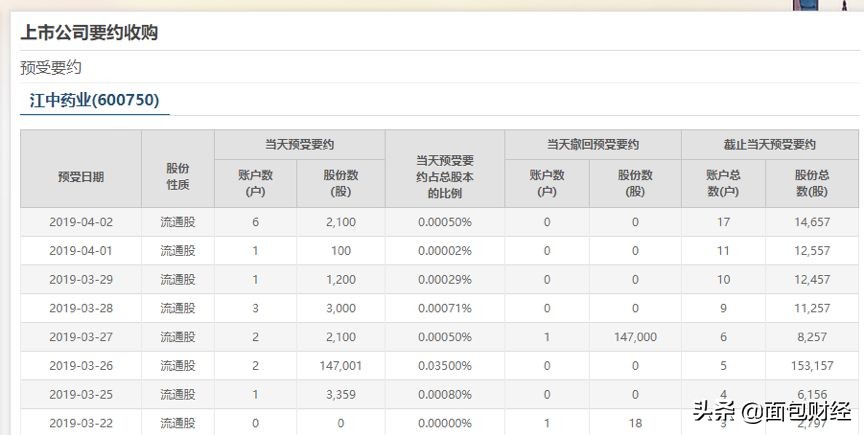Select the date cell 2019-03-29
This screenshot has height=435, width=864.
[81, 280]
